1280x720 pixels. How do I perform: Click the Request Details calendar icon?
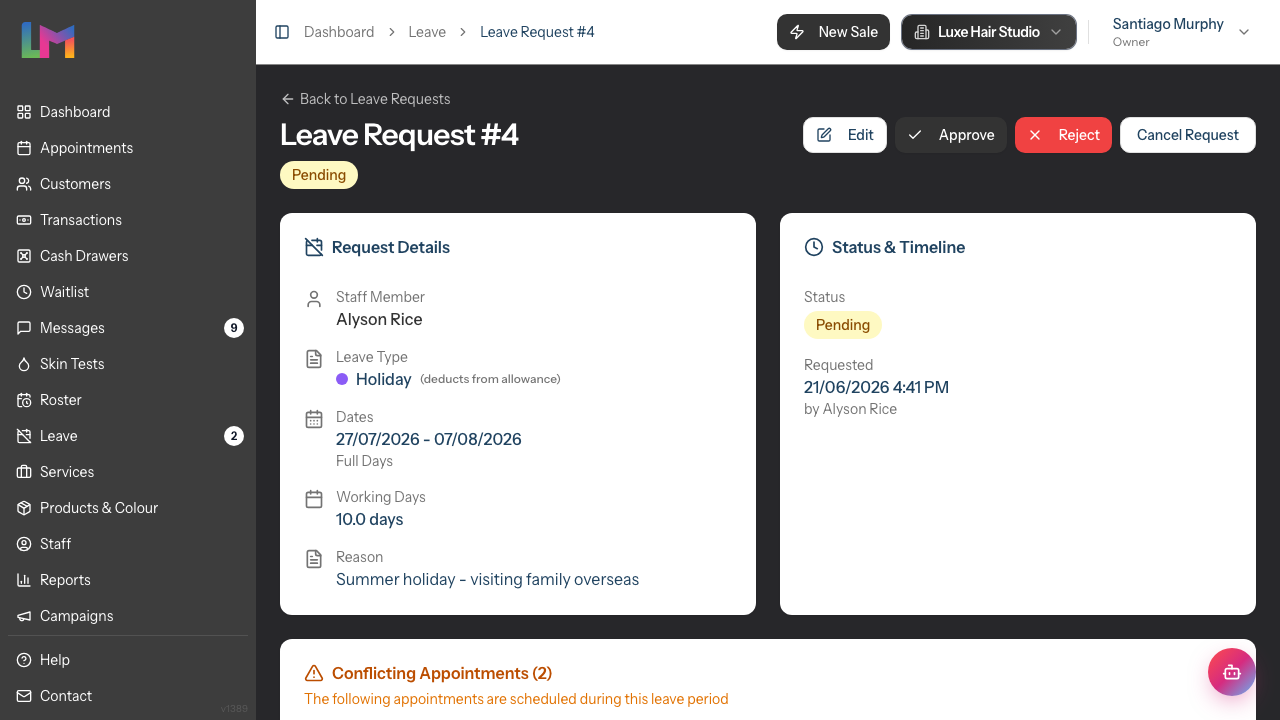click(x=314, y=247)
